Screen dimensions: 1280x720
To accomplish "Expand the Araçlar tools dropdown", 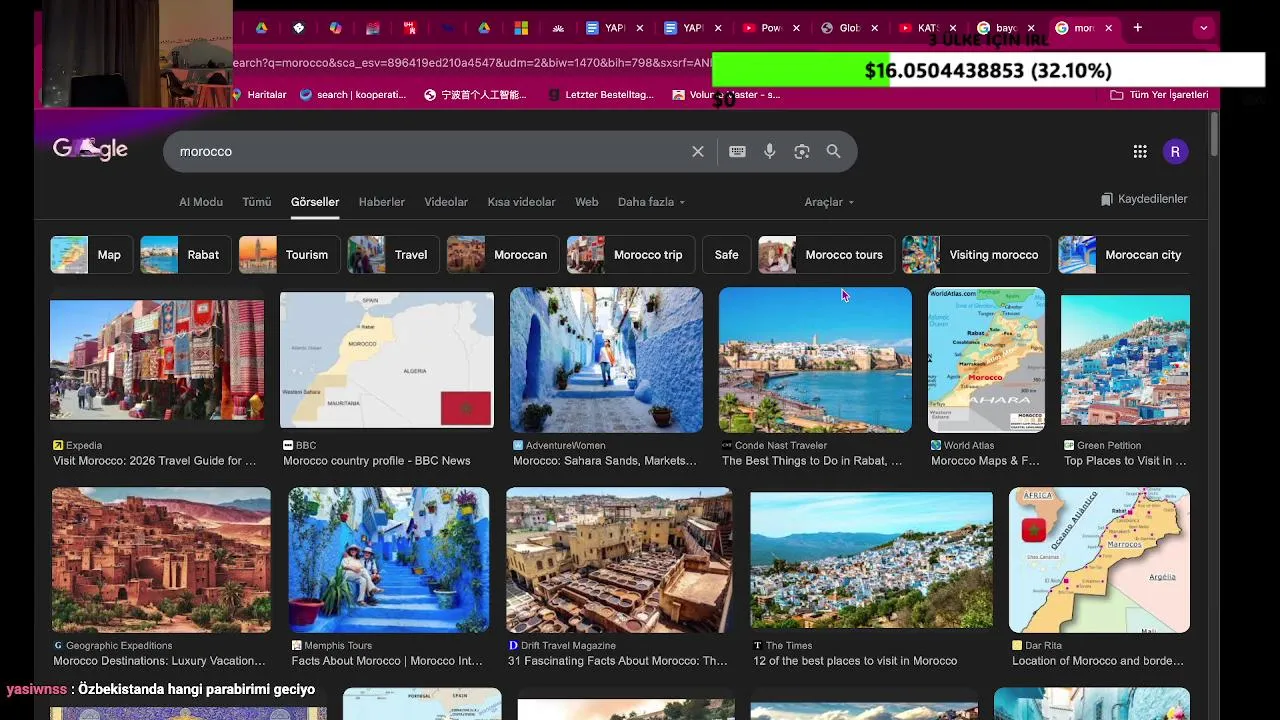I will click(829, 202).
